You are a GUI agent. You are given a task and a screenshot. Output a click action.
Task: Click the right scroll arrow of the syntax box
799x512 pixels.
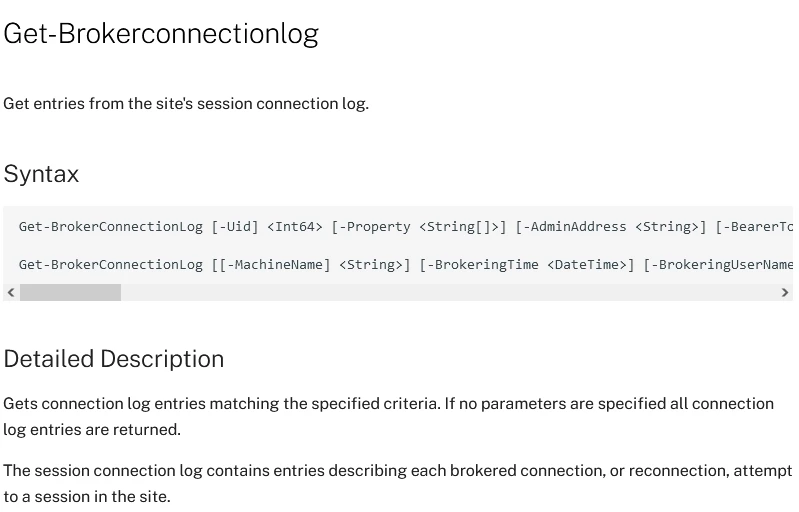(x=785, y=292)
